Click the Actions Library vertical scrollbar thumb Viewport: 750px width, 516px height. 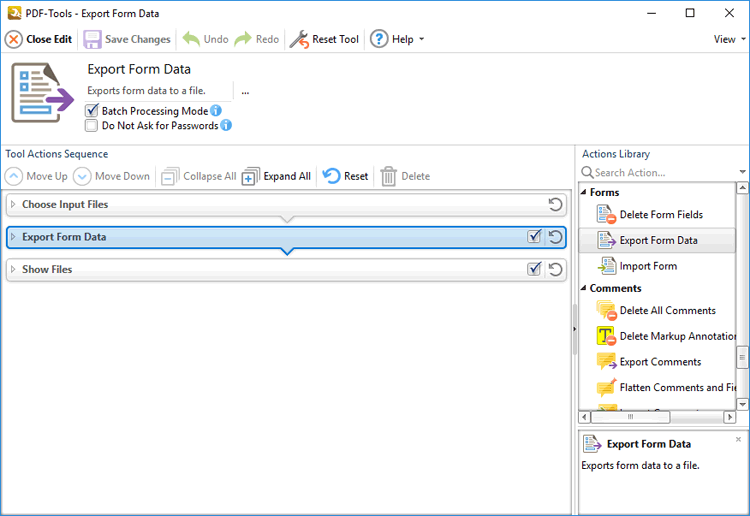742,358
